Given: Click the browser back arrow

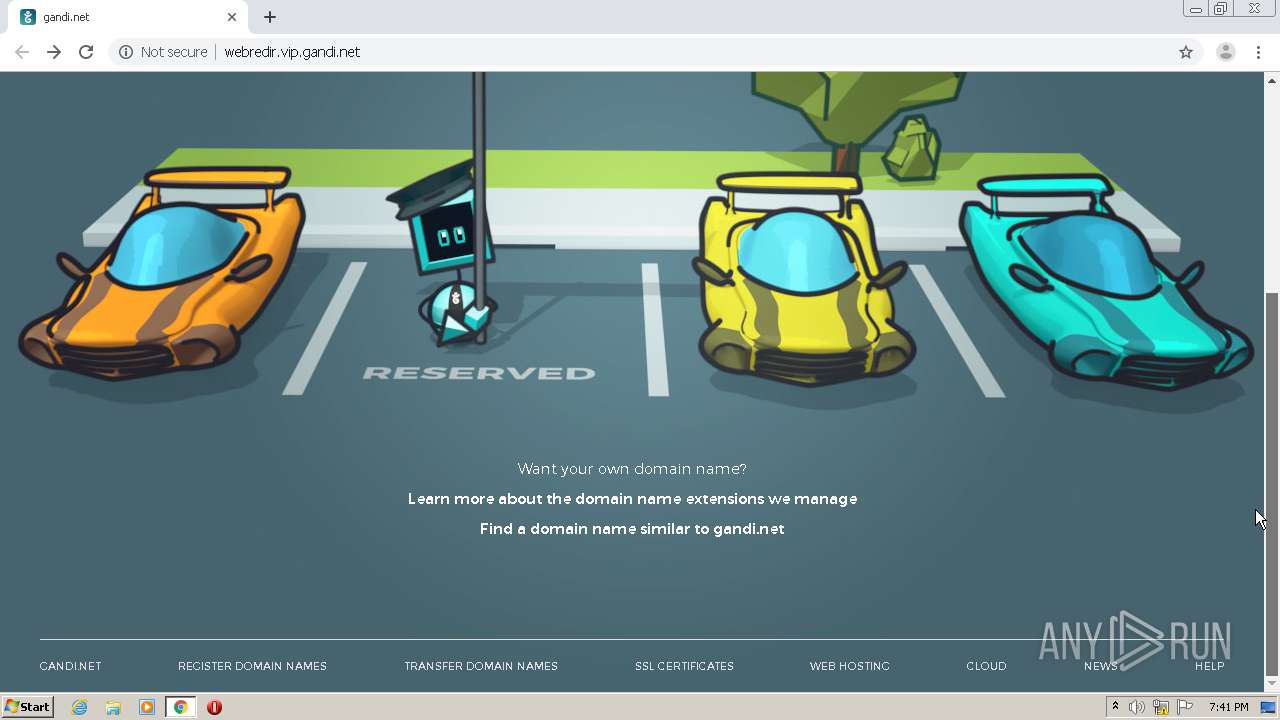Looking at the screenshot, I should (x=22, y=52).
